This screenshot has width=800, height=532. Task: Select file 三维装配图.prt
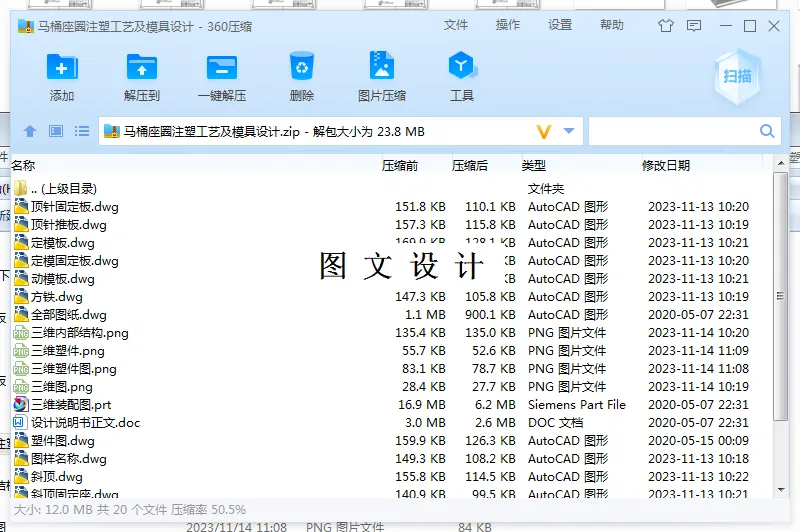click(x=391, y=404)
